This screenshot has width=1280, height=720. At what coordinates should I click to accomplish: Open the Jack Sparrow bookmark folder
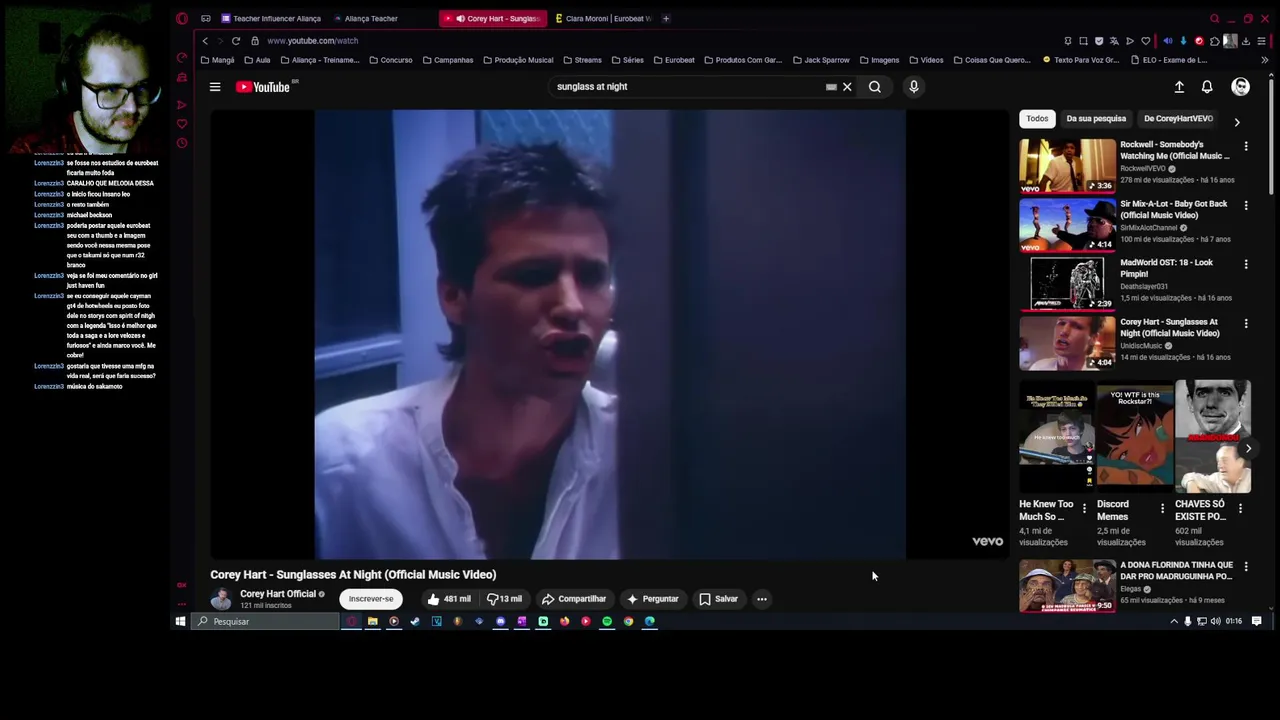tap(821, 60)
